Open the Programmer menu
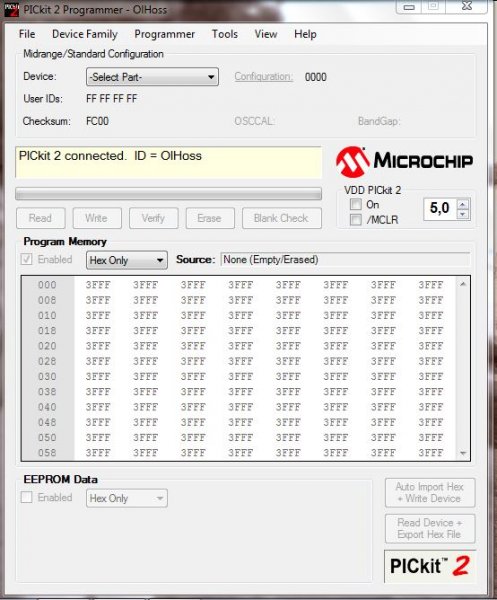 pos(165,34)
